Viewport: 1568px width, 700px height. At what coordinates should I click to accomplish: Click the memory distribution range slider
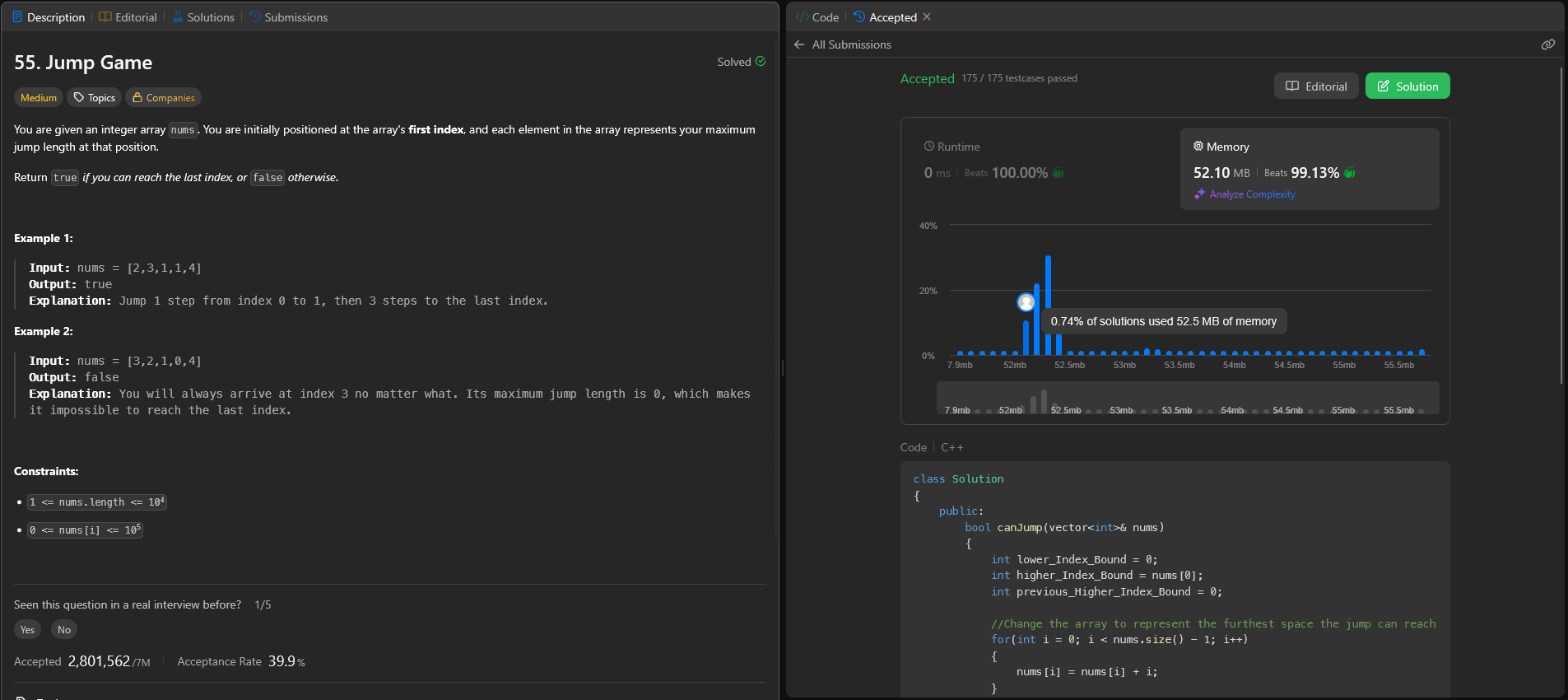pyautogui.click(x=1187, y=399)
